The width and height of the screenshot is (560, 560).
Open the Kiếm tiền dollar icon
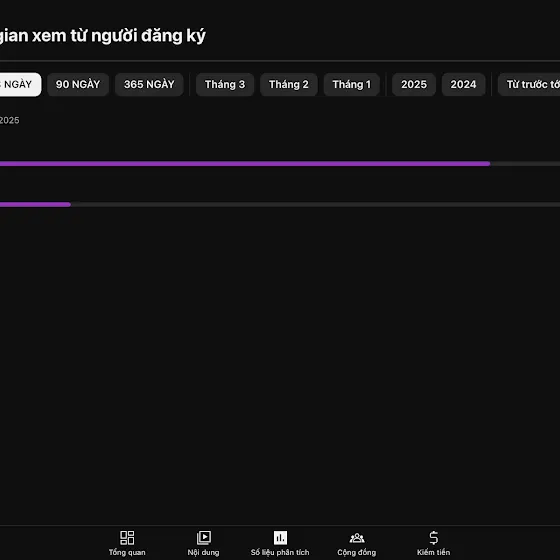[x=433, y=538]
